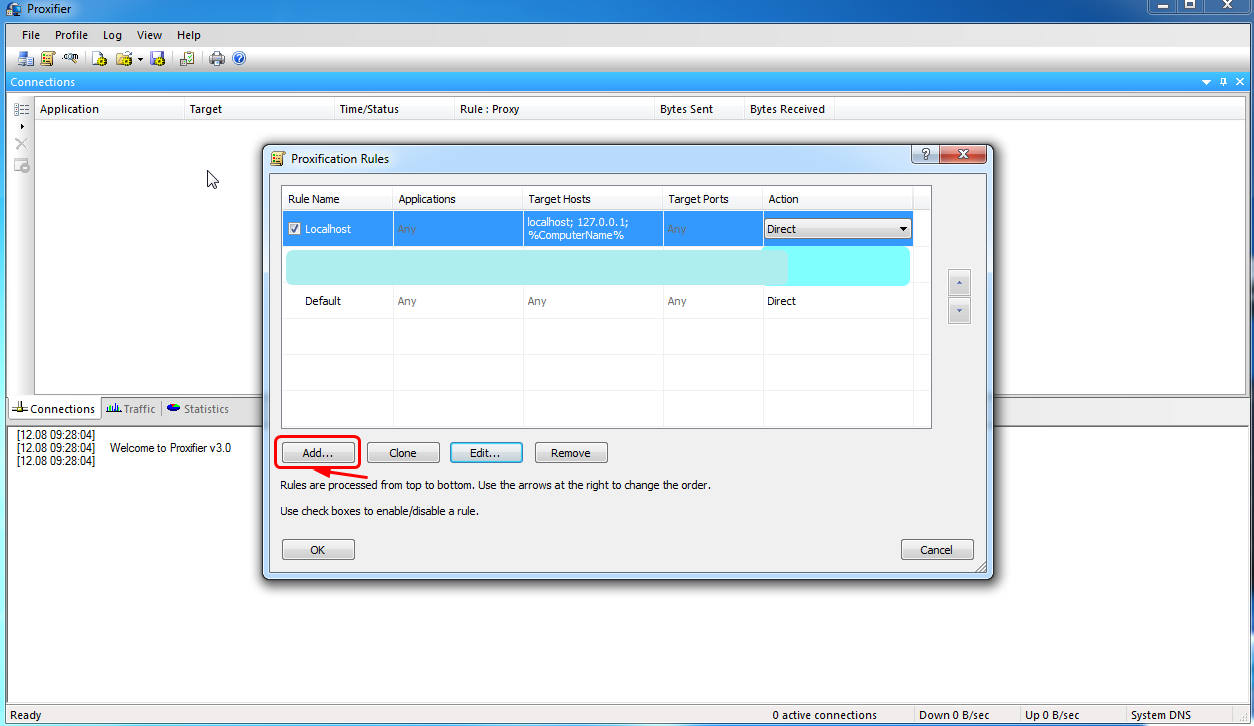The image size is (1254, 726).
Task: Sort by the Bytes Sent column
Action: [x=700, y=109]
